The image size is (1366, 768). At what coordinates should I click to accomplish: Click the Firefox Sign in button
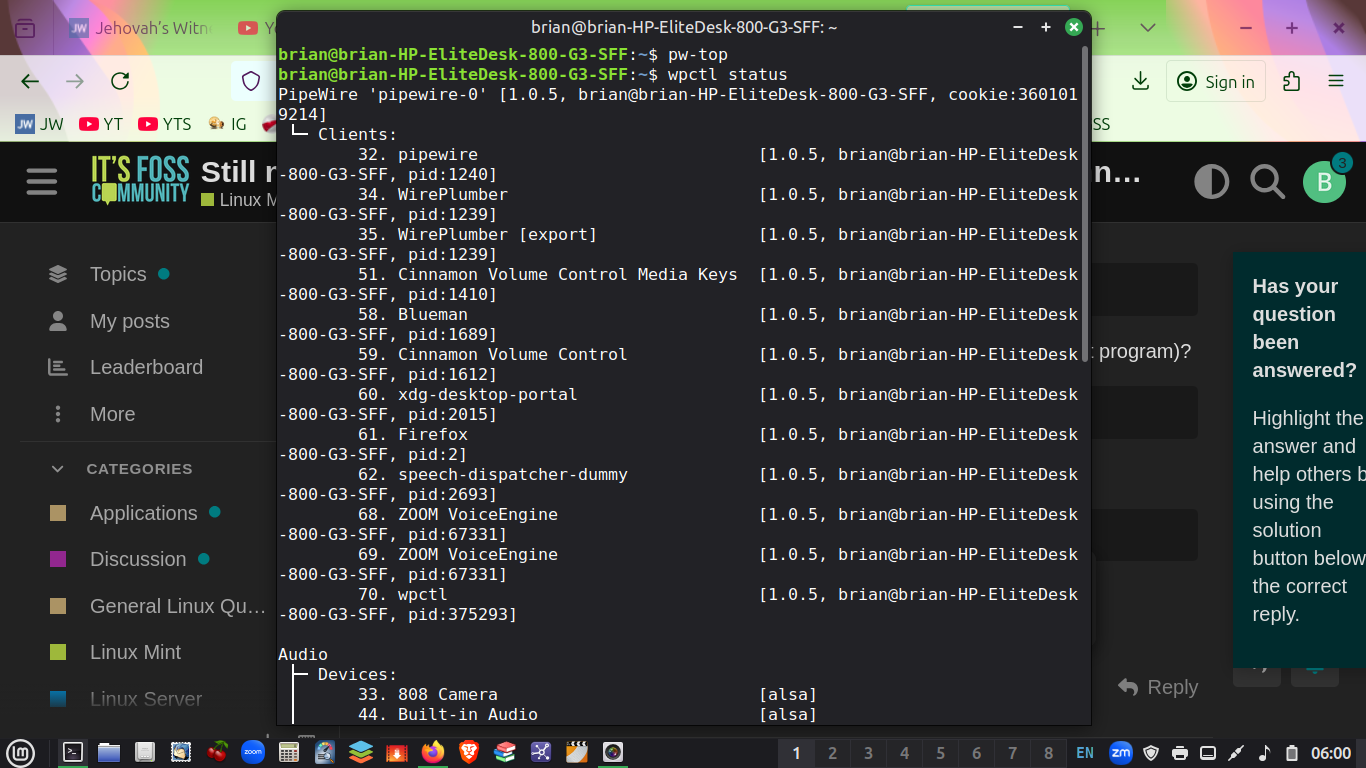pyautogui.click(x=1216, y=82)
